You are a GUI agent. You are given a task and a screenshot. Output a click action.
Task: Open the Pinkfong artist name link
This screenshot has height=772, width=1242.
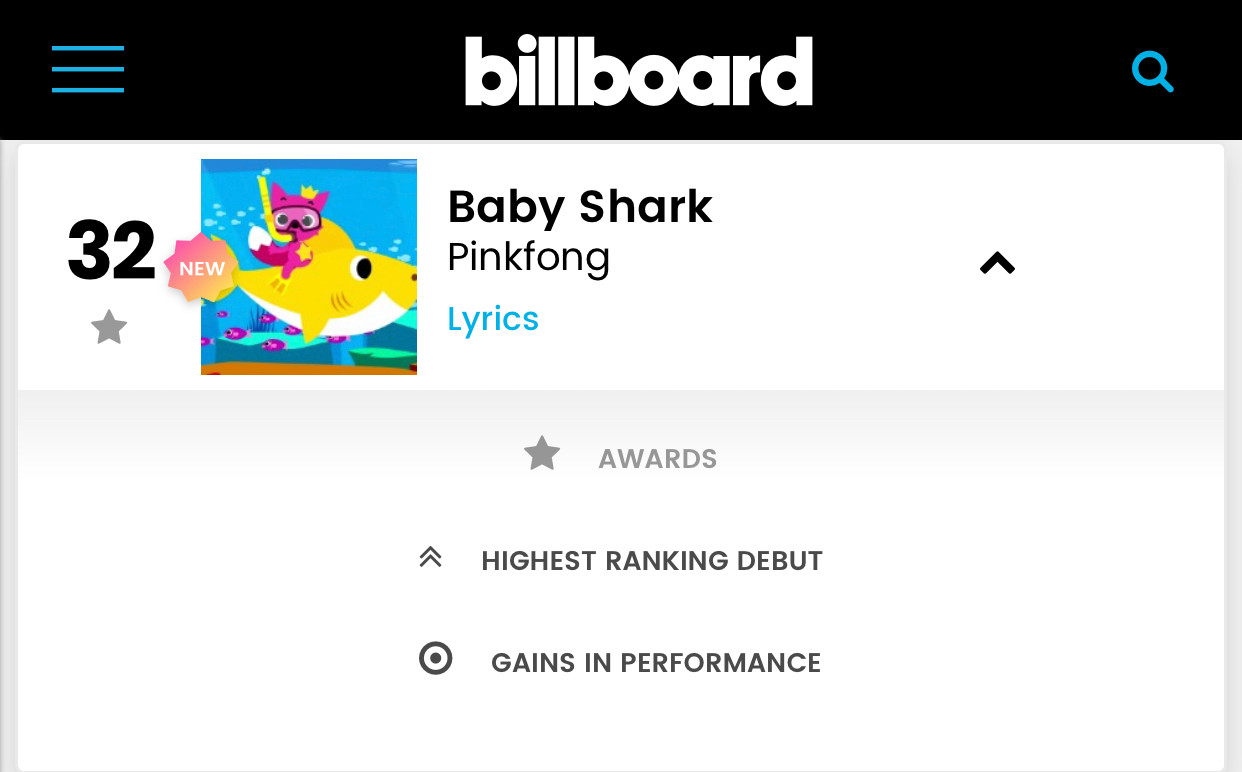(528, 258)
